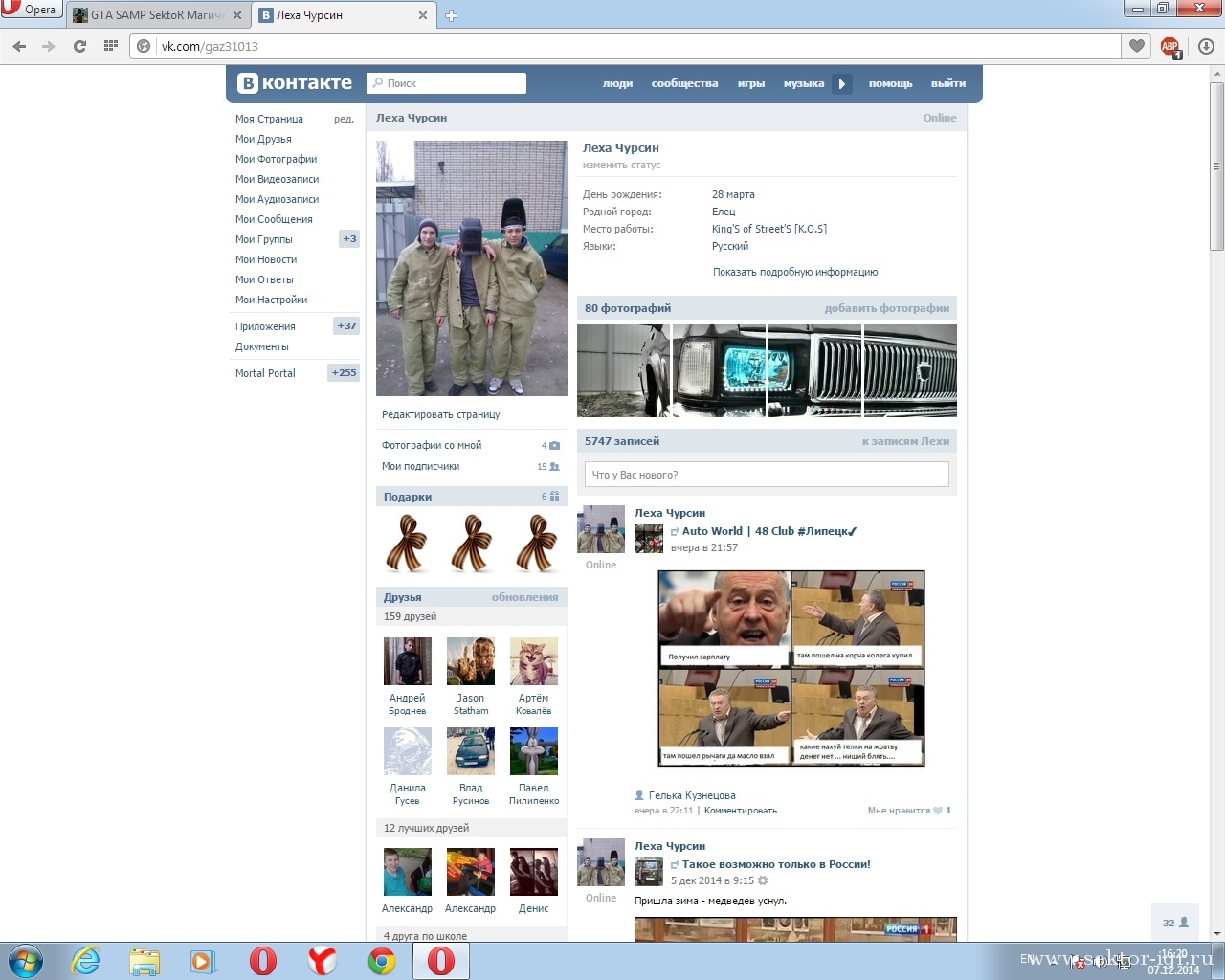Open Мои Настройки in the sidebar

pyautogui.click(x=271, y=300)
